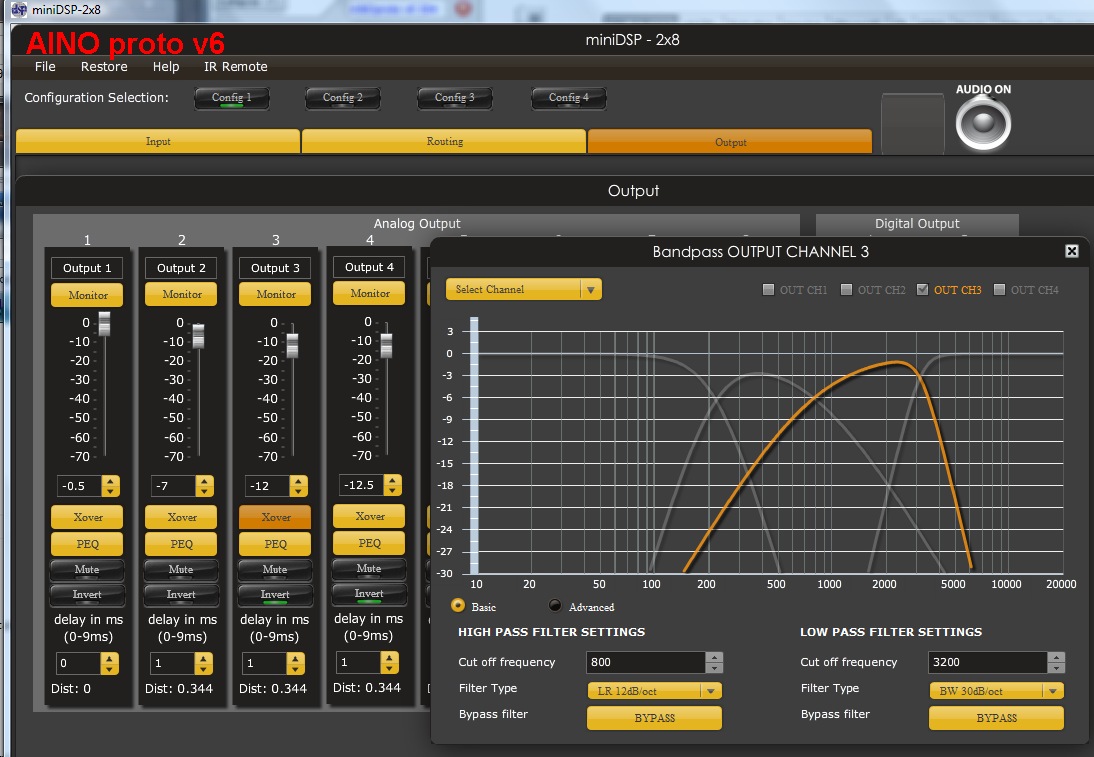Open the Help menu
The width and height of the screenshot is (1094, 757).
pos(166,66)
